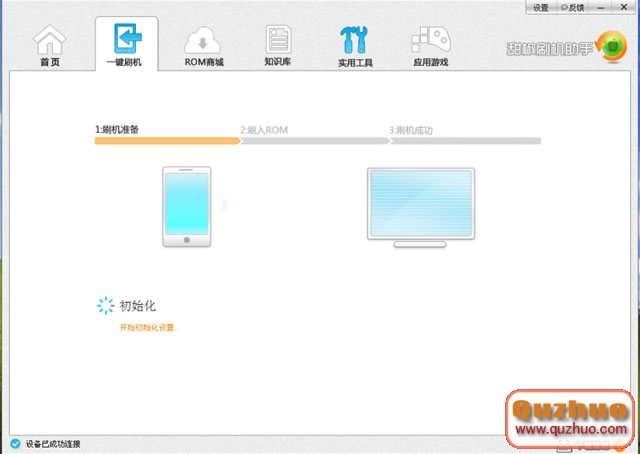Viewport: 640px width, 454px height.
Task: Click the 一键刷机 tab label
Action: 124,62
